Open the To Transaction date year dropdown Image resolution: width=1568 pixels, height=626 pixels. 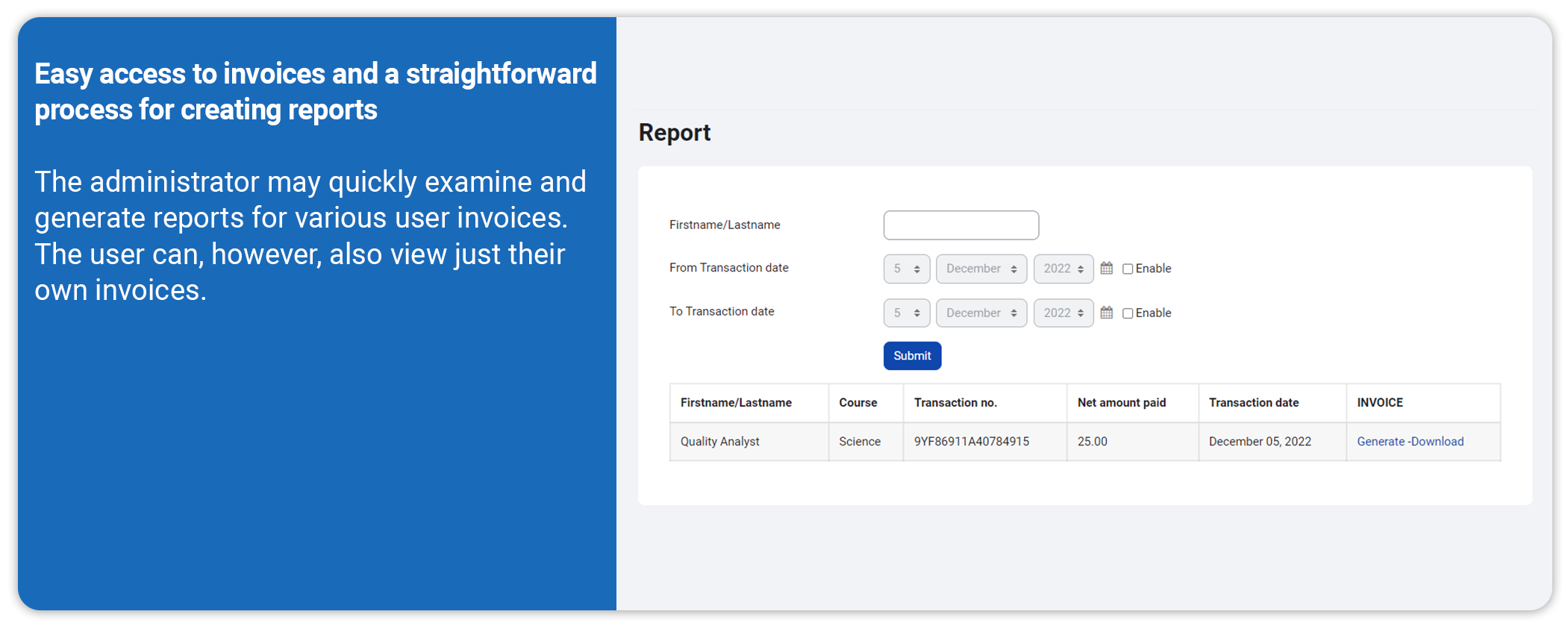[1063, 313]
